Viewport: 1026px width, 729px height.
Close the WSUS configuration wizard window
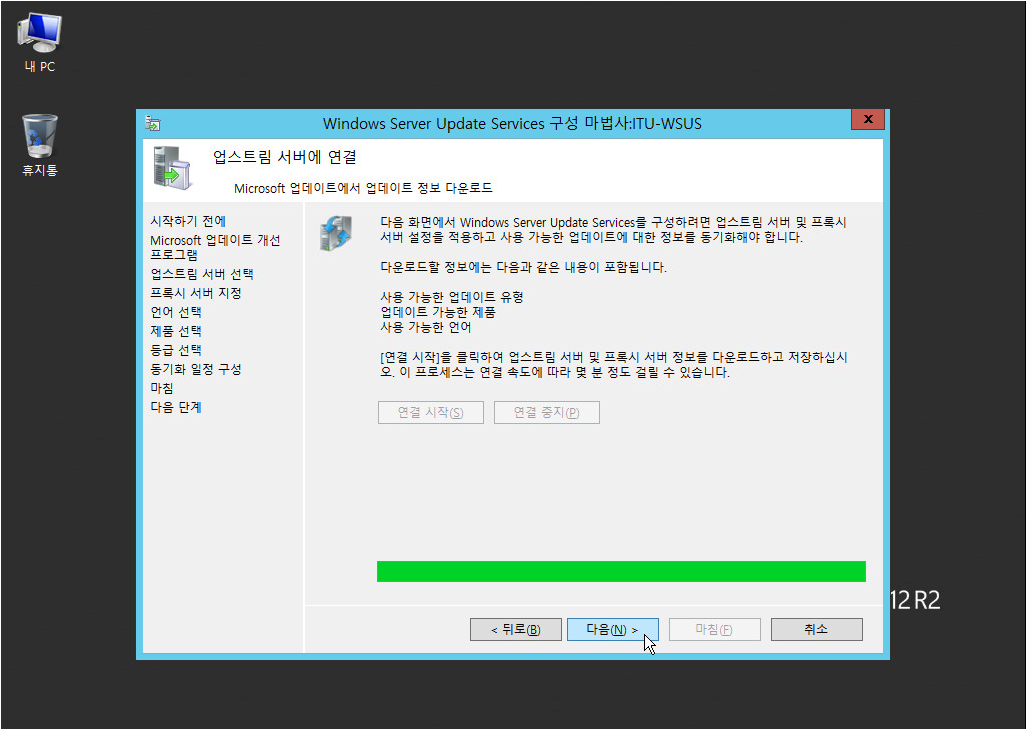tap(867, 120)
